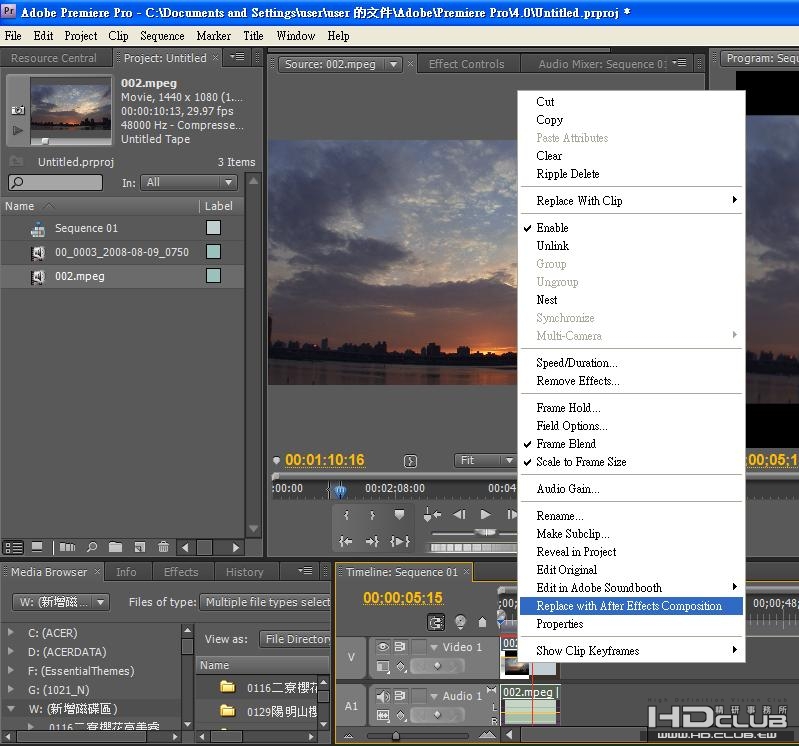
Task: Click the New Item icon in Project panel
Action: point(140,547)
